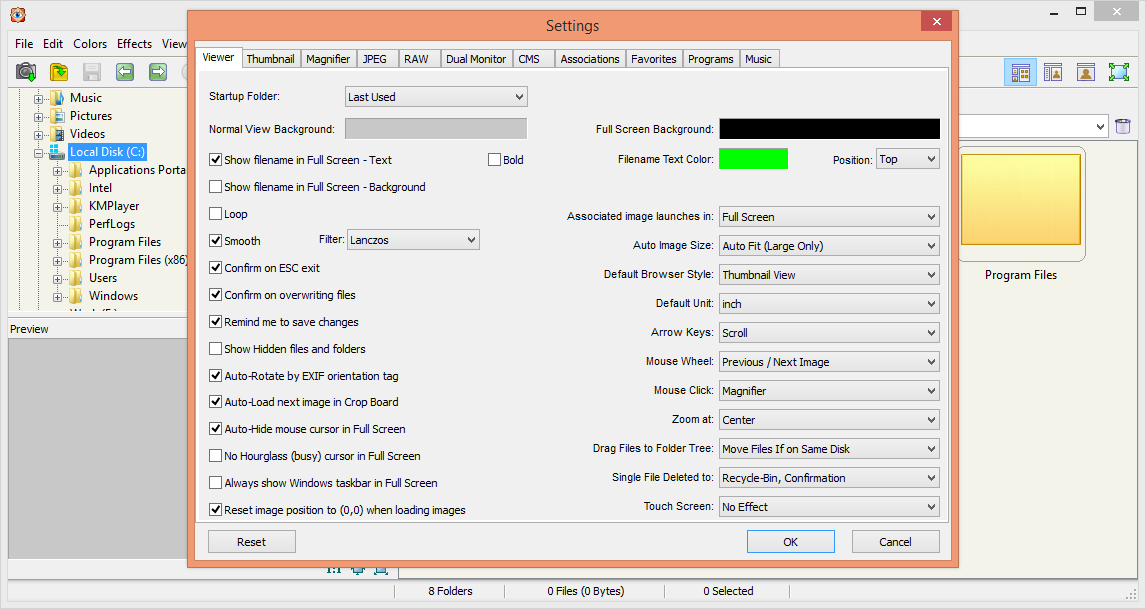1146x609 pixels.
Task: Enable the Bold checkbox
Action: (x=495, y=159)
